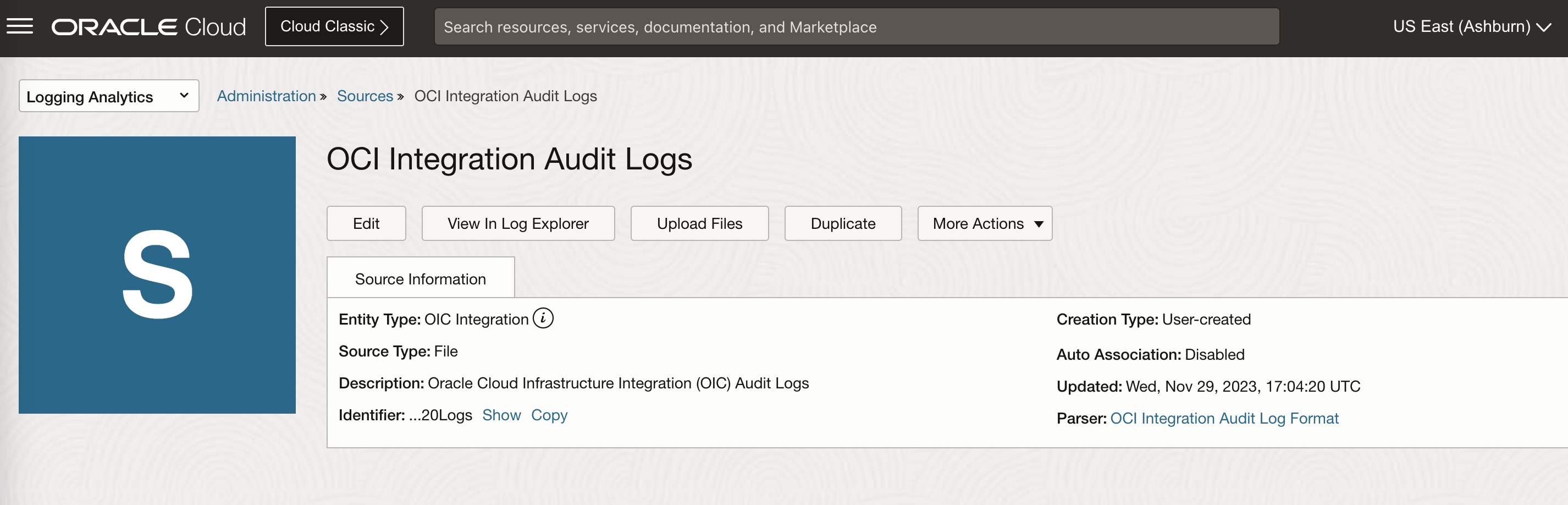
Task: Copy the source Identifier value
Action: (549, 415)
